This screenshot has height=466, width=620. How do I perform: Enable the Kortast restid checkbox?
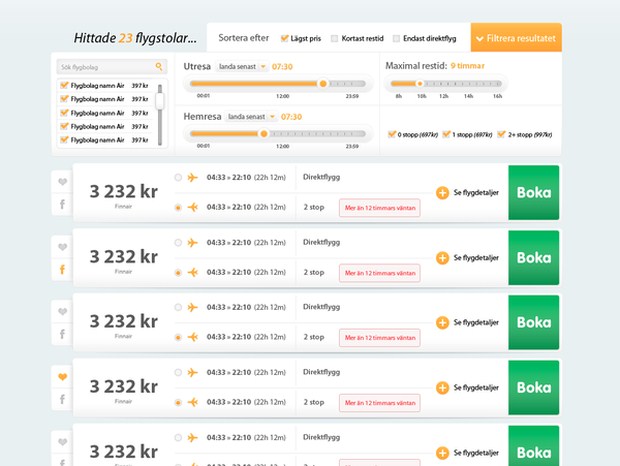point(335,38)
